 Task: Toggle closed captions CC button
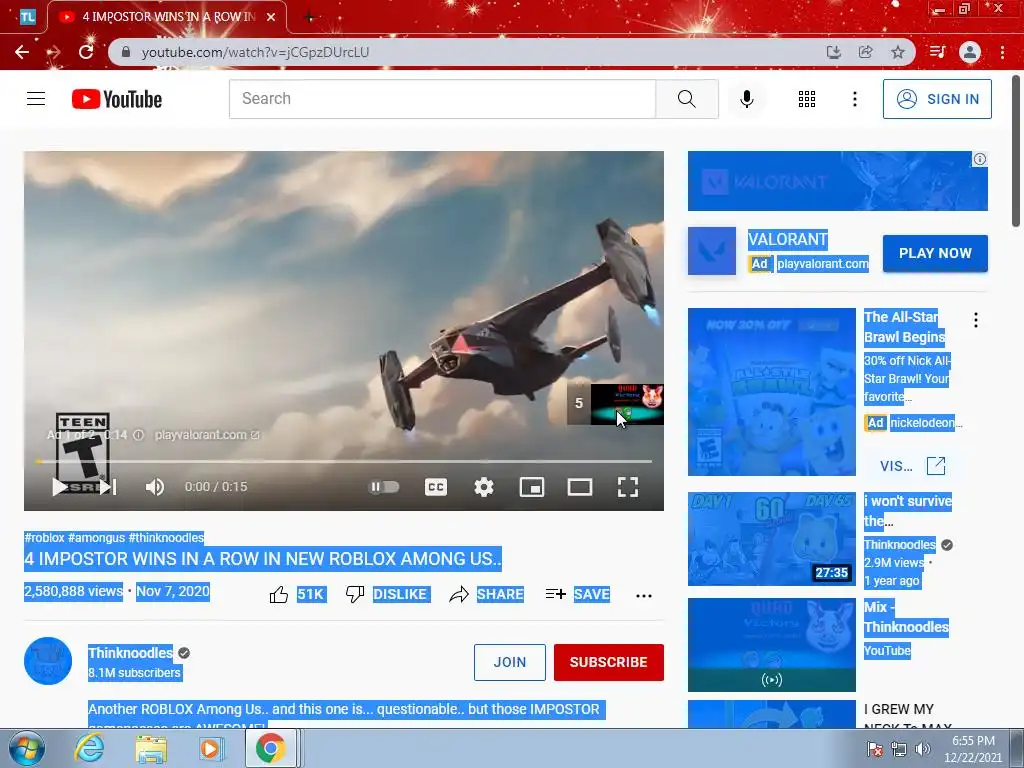pos(436,487)
